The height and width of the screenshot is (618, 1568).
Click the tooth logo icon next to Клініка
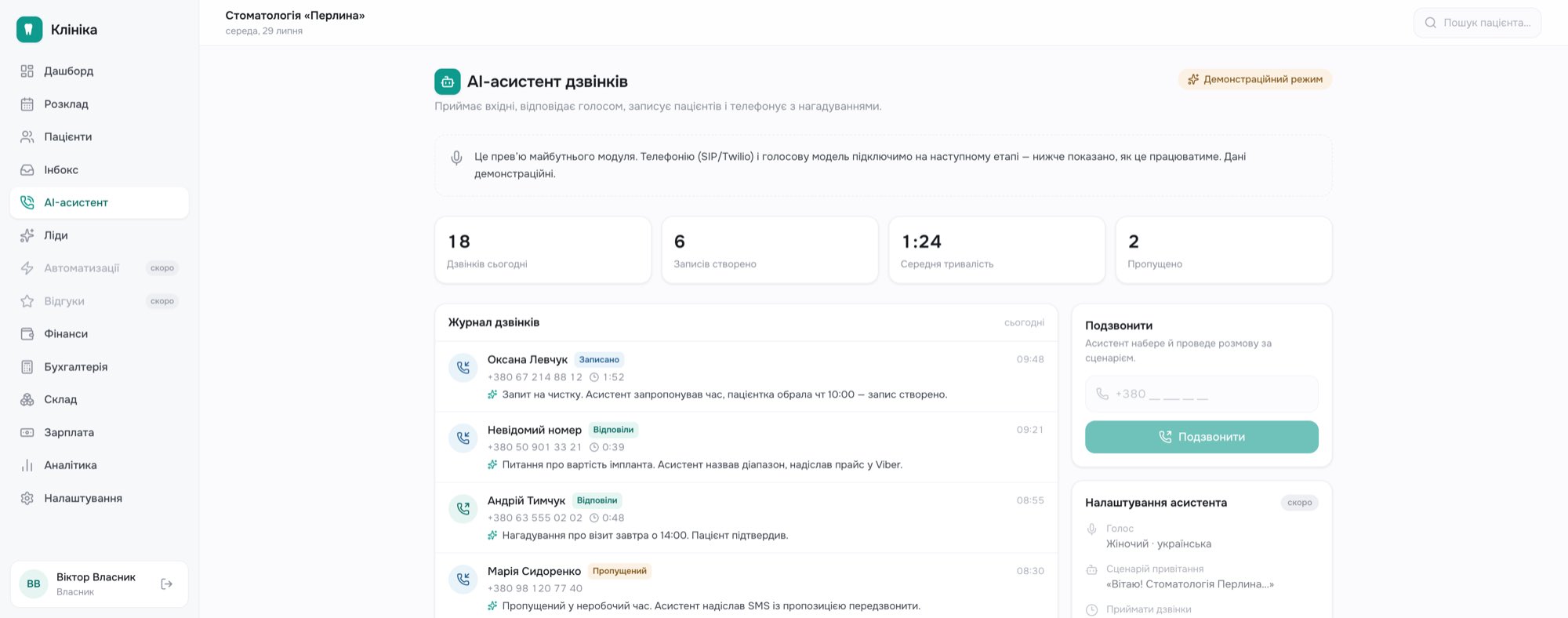point(29,29)
